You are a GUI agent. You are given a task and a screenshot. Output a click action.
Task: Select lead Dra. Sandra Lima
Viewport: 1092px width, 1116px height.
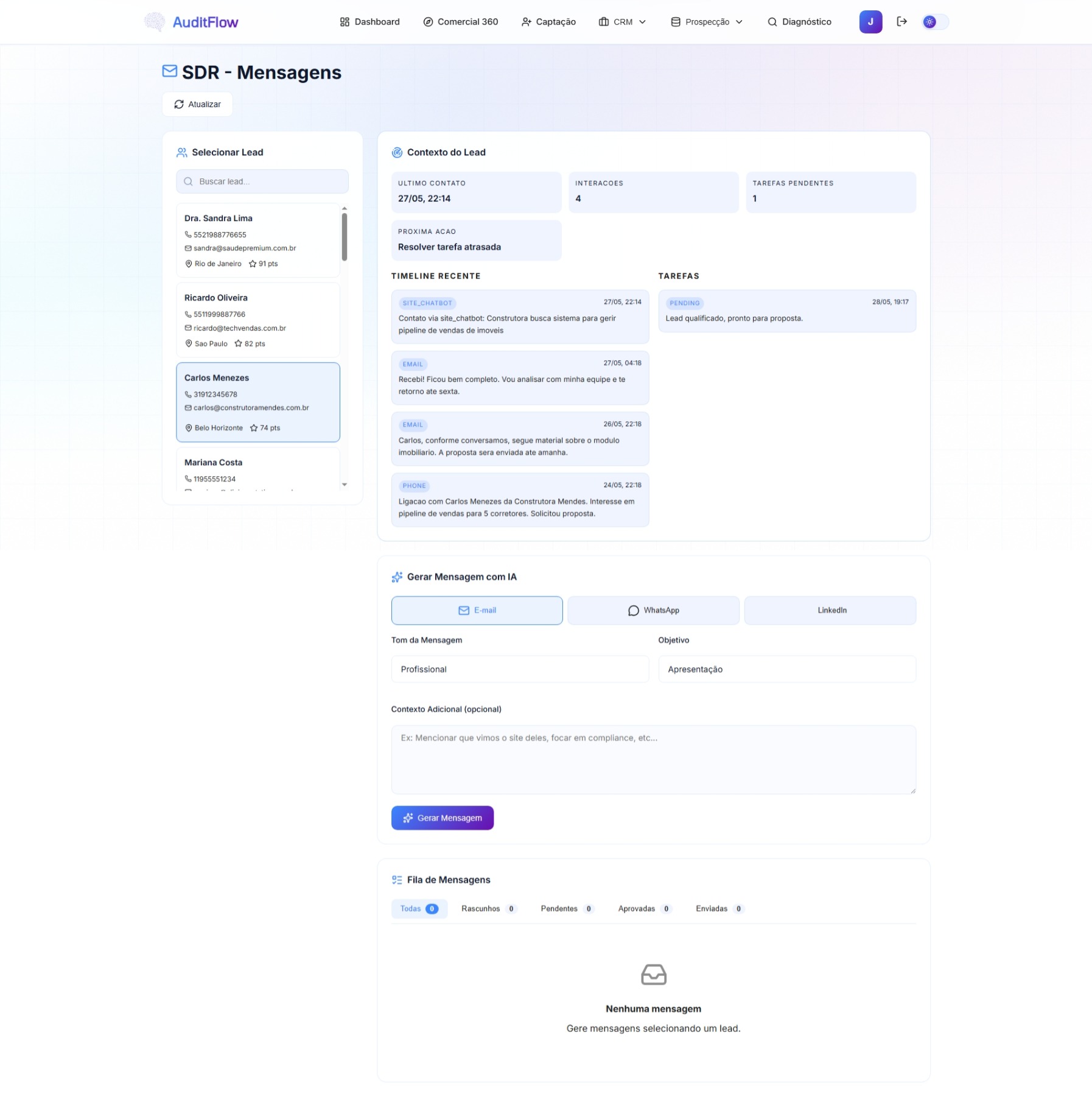click(258, 240)
